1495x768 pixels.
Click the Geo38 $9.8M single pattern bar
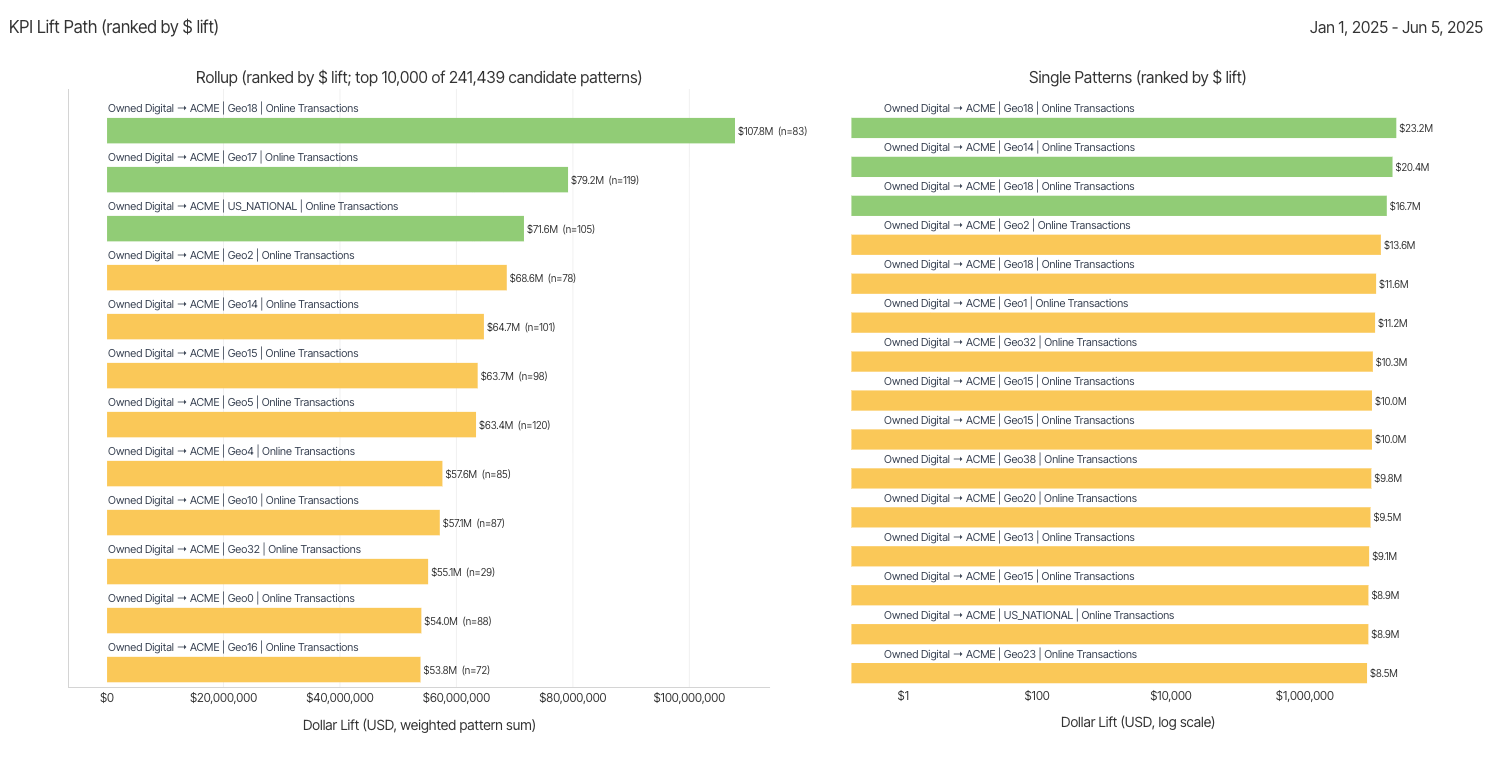(1111, 479)
